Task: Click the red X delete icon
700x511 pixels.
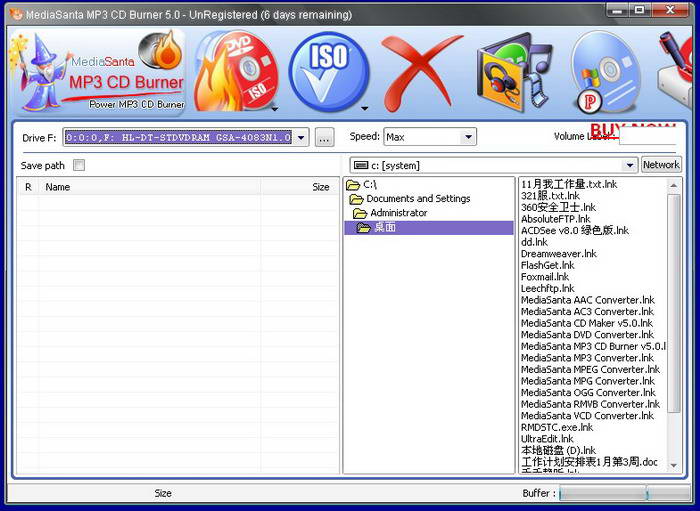Action: click(x=422, y=71)
